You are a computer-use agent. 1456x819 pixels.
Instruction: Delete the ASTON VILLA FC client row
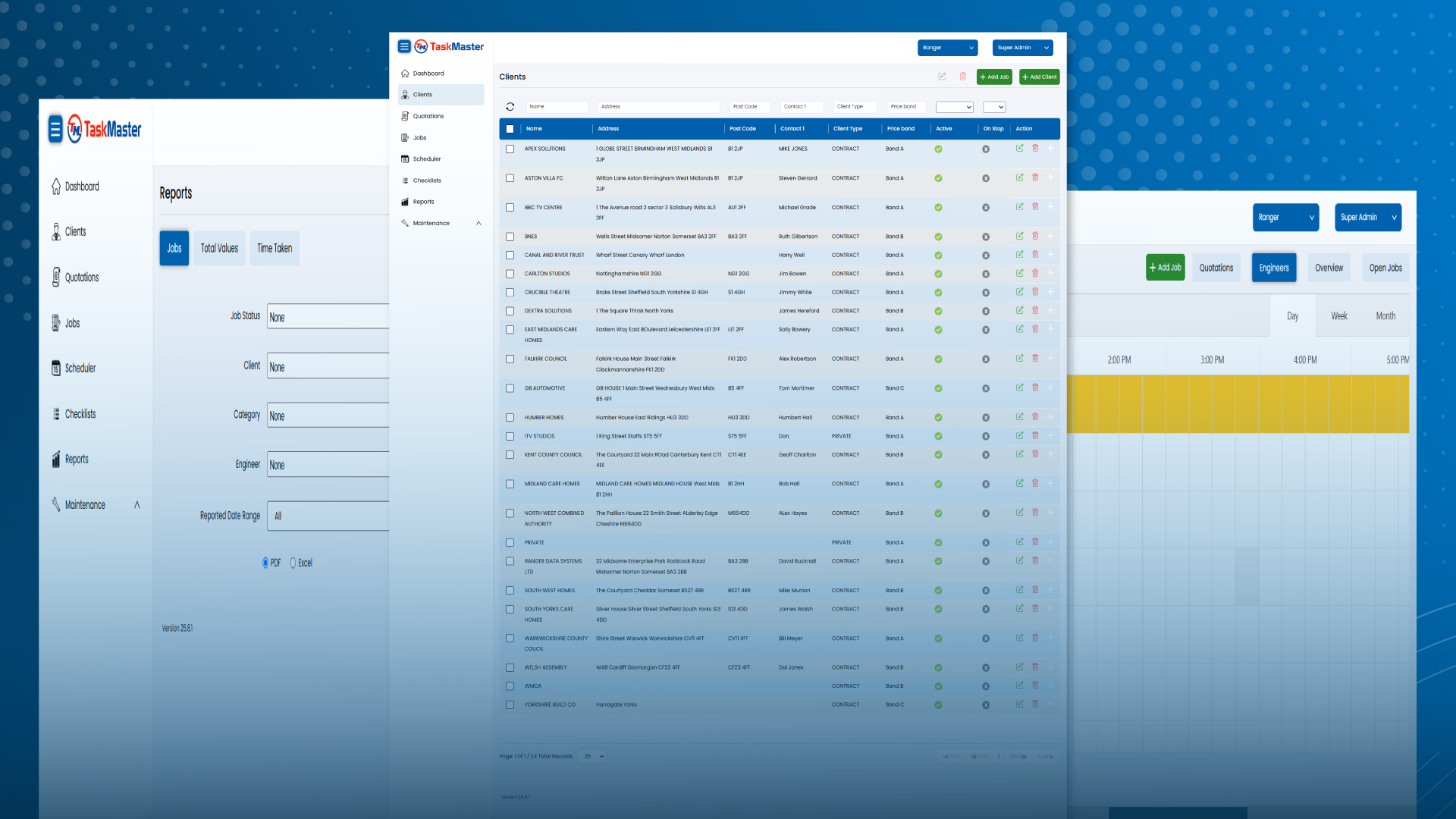(x=1035, y=177)
